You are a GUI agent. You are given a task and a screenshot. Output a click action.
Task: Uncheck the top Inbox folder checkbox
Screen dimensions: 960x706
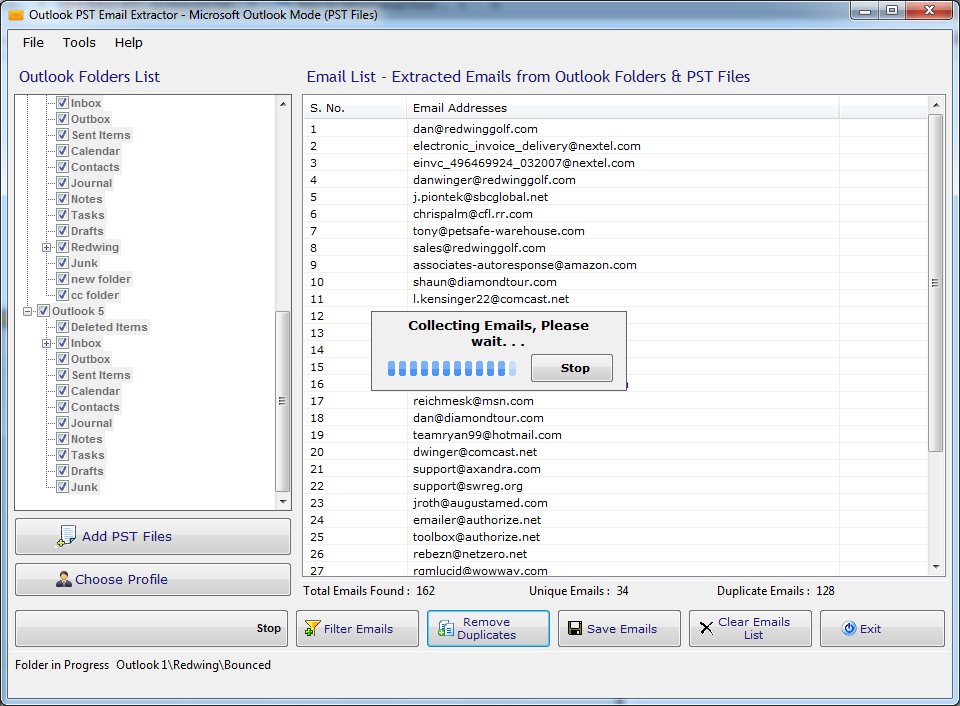(62, 103)
